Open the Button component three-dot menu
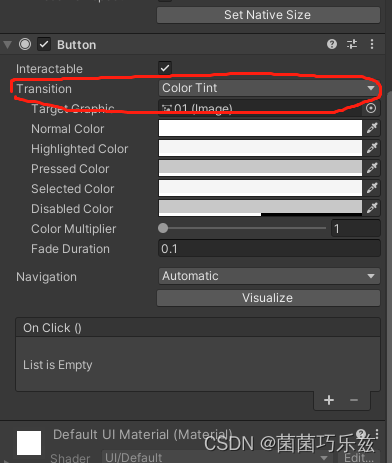Screen dimensions: 392x463 click(372, 44)
